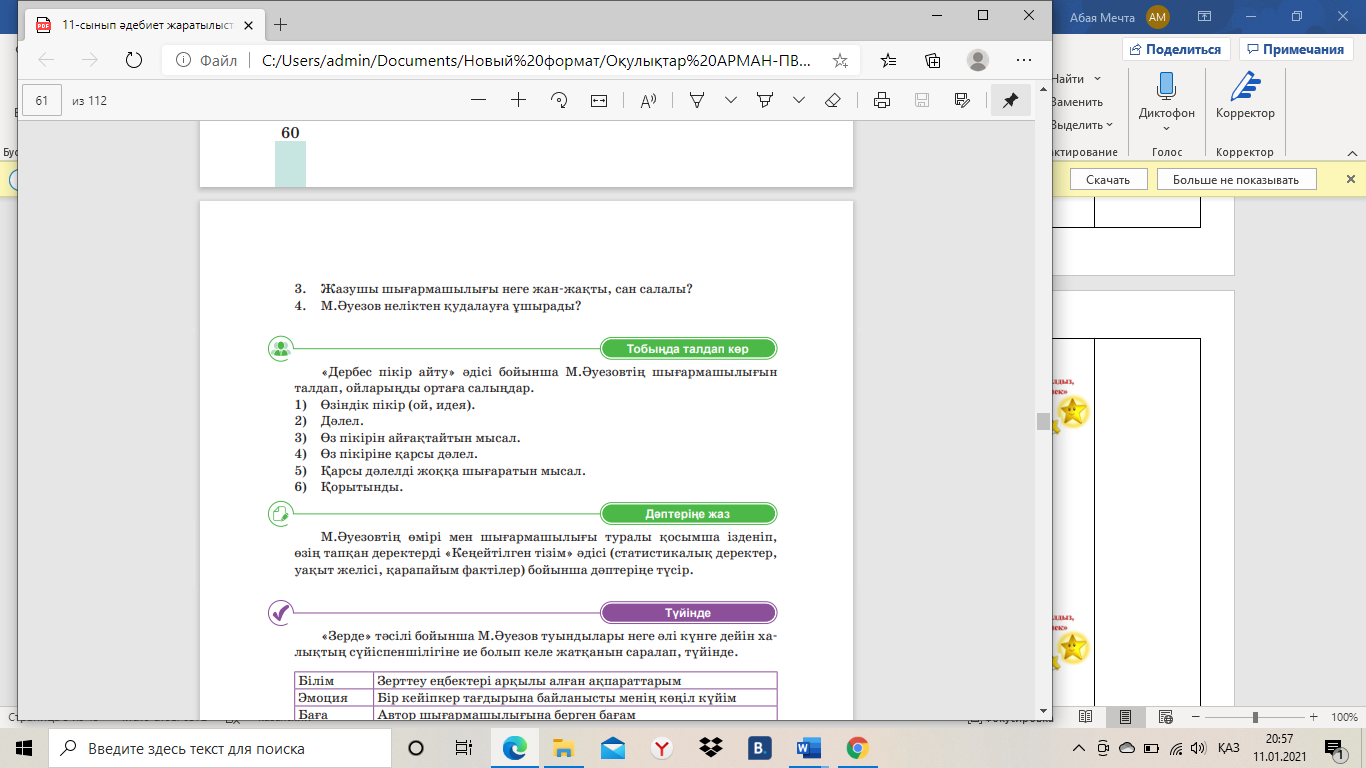
Task: Open Cortana from the taskbar
Action: click(x=416, y=748)
